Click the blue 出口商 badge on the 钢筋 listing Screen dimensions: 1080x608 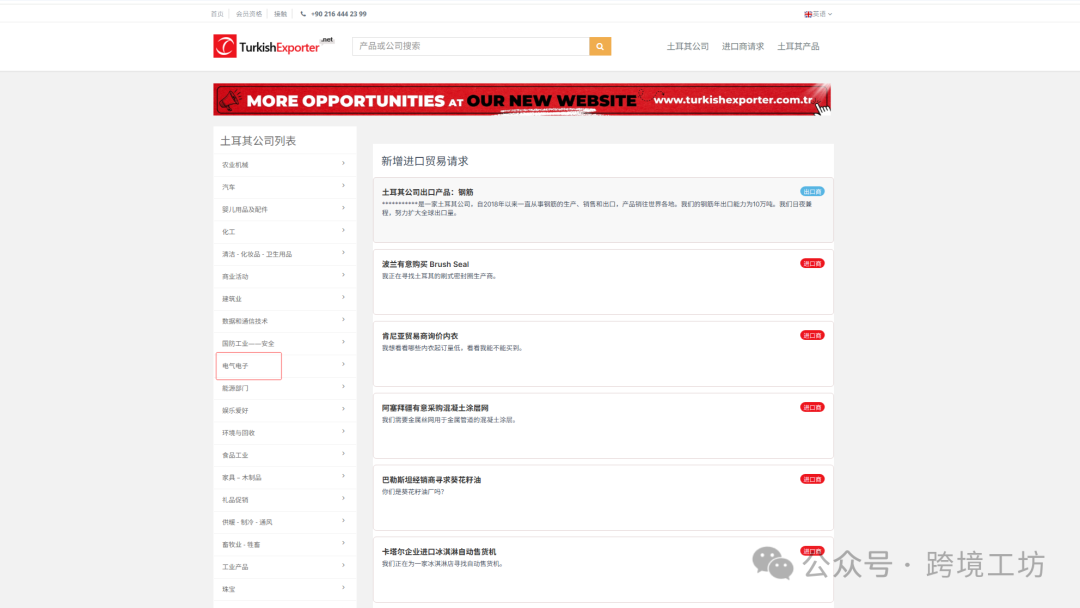[812, 191]
